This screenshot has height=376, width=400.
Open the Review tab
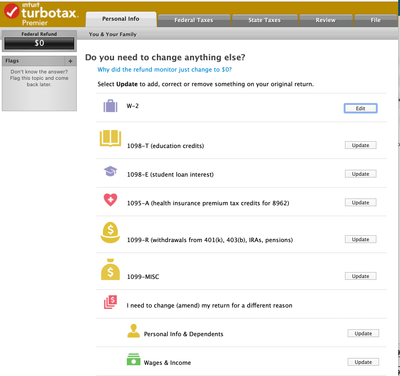pyautogui.click(x=326, y=20)
